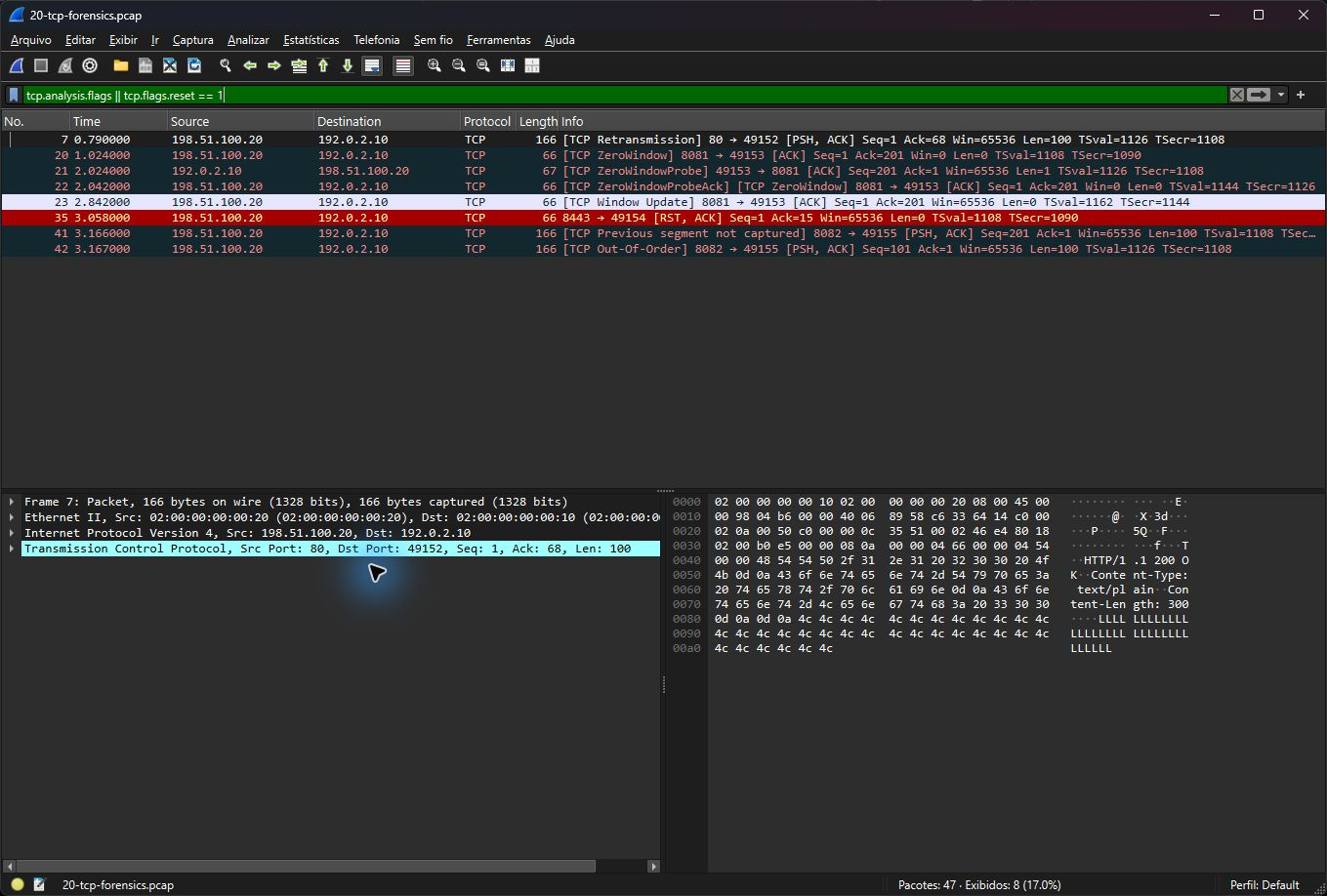Click the find packet magnifier icon

click(x=226, y=65)
